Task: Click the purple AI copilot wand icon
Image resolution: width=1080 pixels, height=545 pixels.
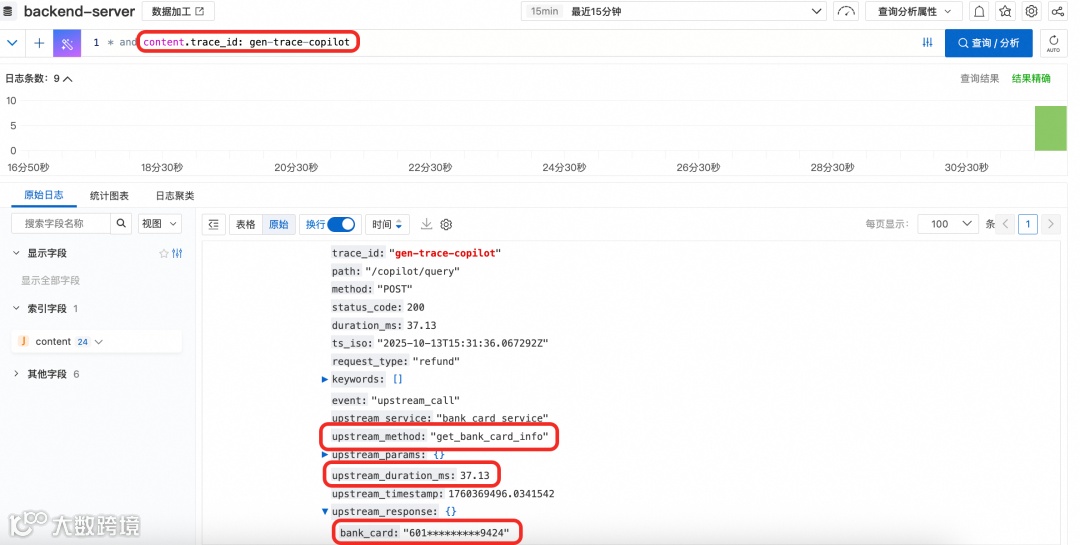Action: (67, 43)
